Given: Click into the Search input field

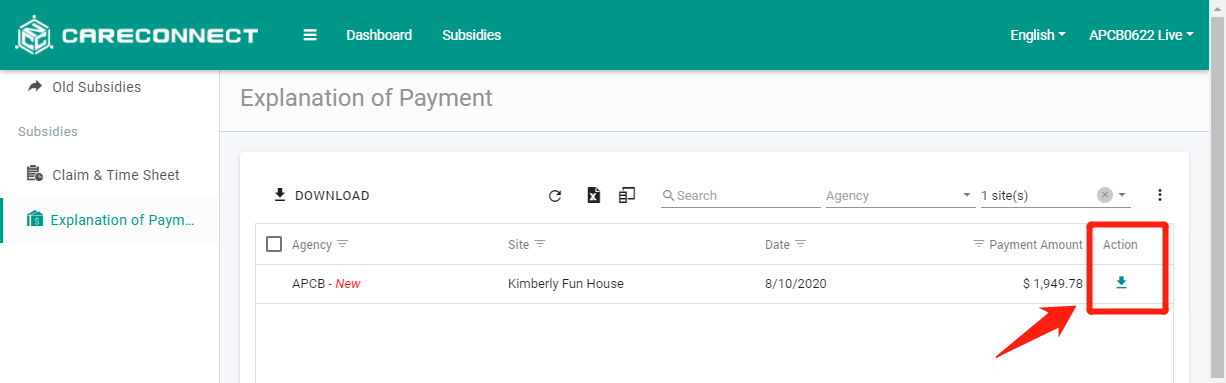Looking at the screenshot, I should tap(740, 196).
